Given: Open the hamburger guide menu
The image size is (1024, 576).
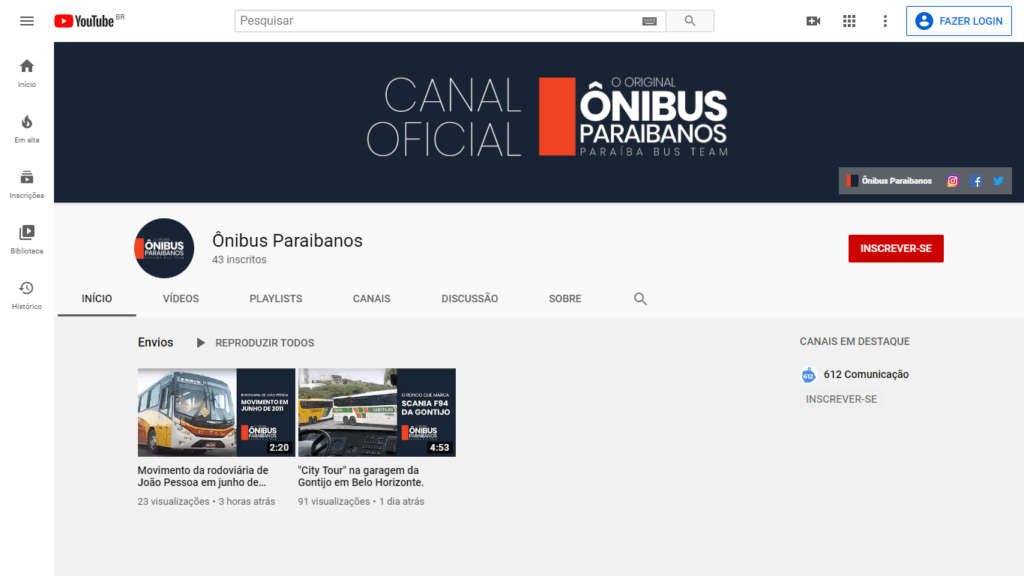Looking at the screenshot, I should (27, 21).
